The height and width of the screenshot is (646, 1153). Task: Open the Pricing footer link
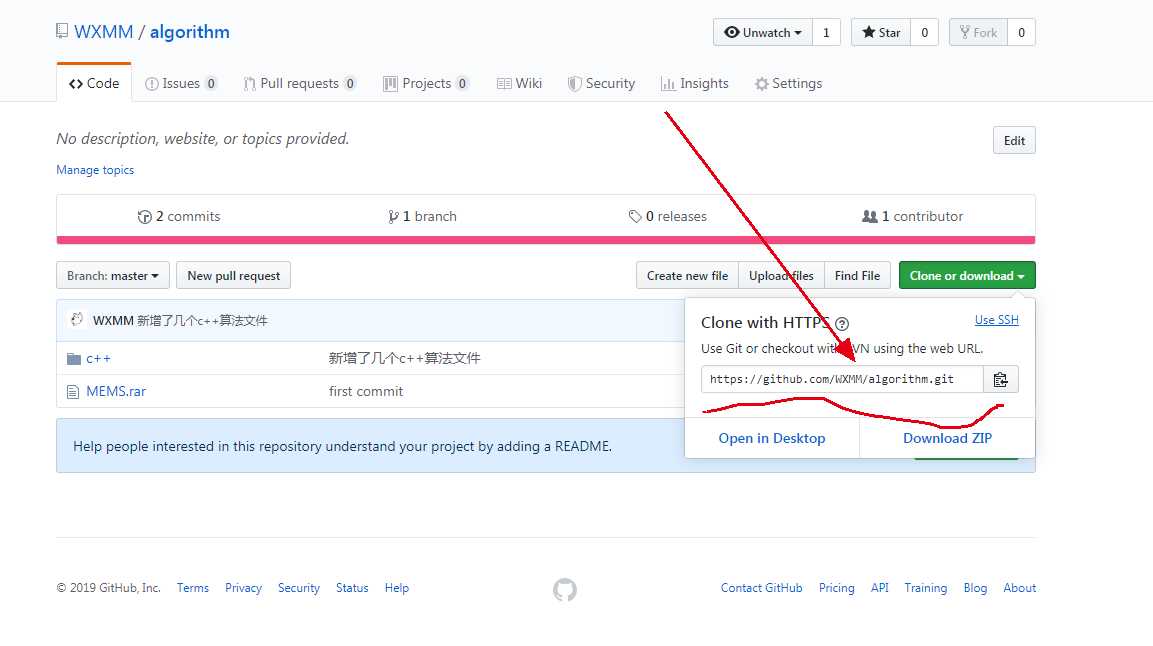(x=837, y=588)
